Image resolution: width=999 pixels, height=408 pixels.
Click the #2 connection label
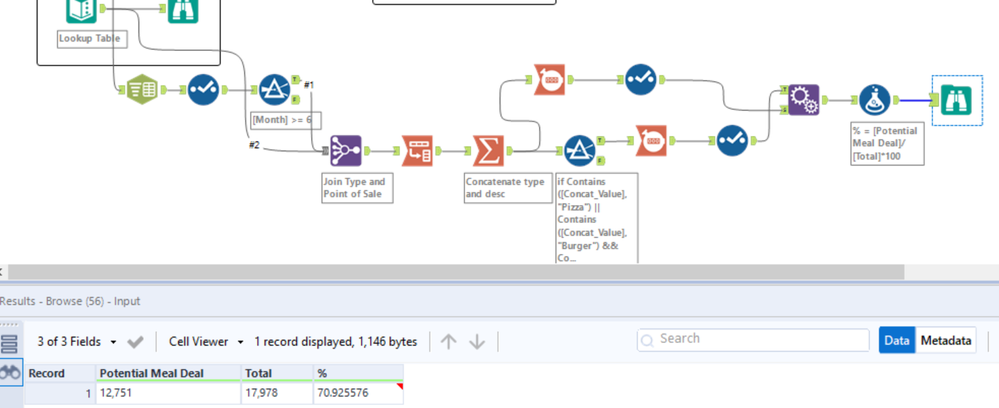coord(254,145)
